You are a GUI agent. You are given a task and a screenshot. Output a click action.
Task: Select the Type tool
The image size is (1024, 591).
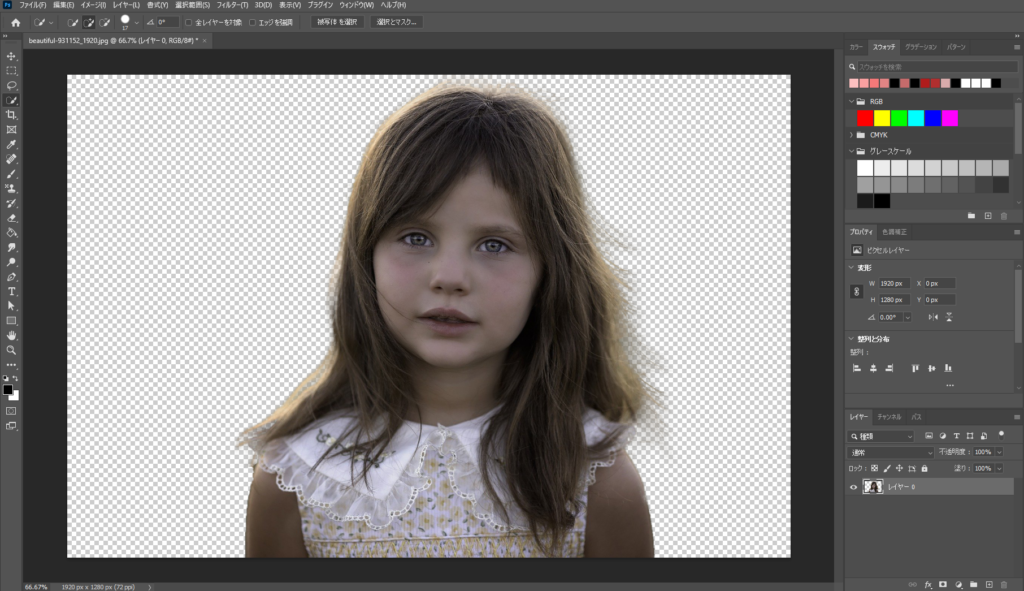(x=11, y=292)
